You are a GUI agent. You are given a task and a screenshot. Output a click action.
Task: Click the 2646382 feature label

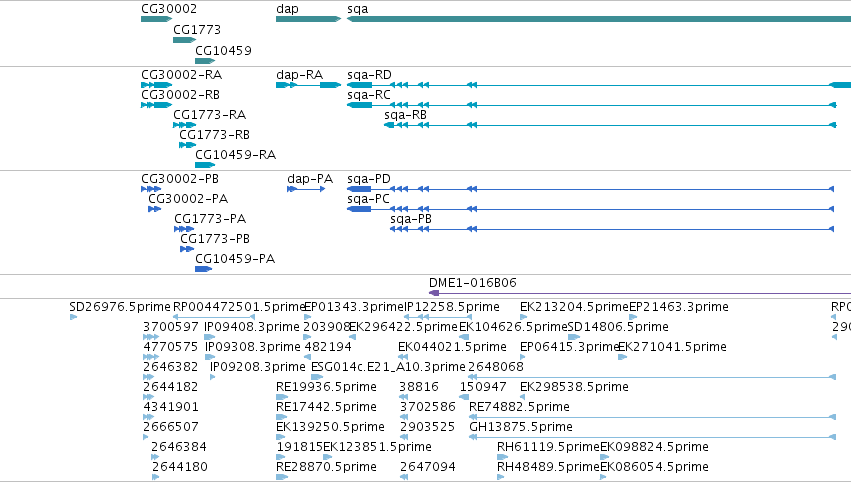(171, 367)
